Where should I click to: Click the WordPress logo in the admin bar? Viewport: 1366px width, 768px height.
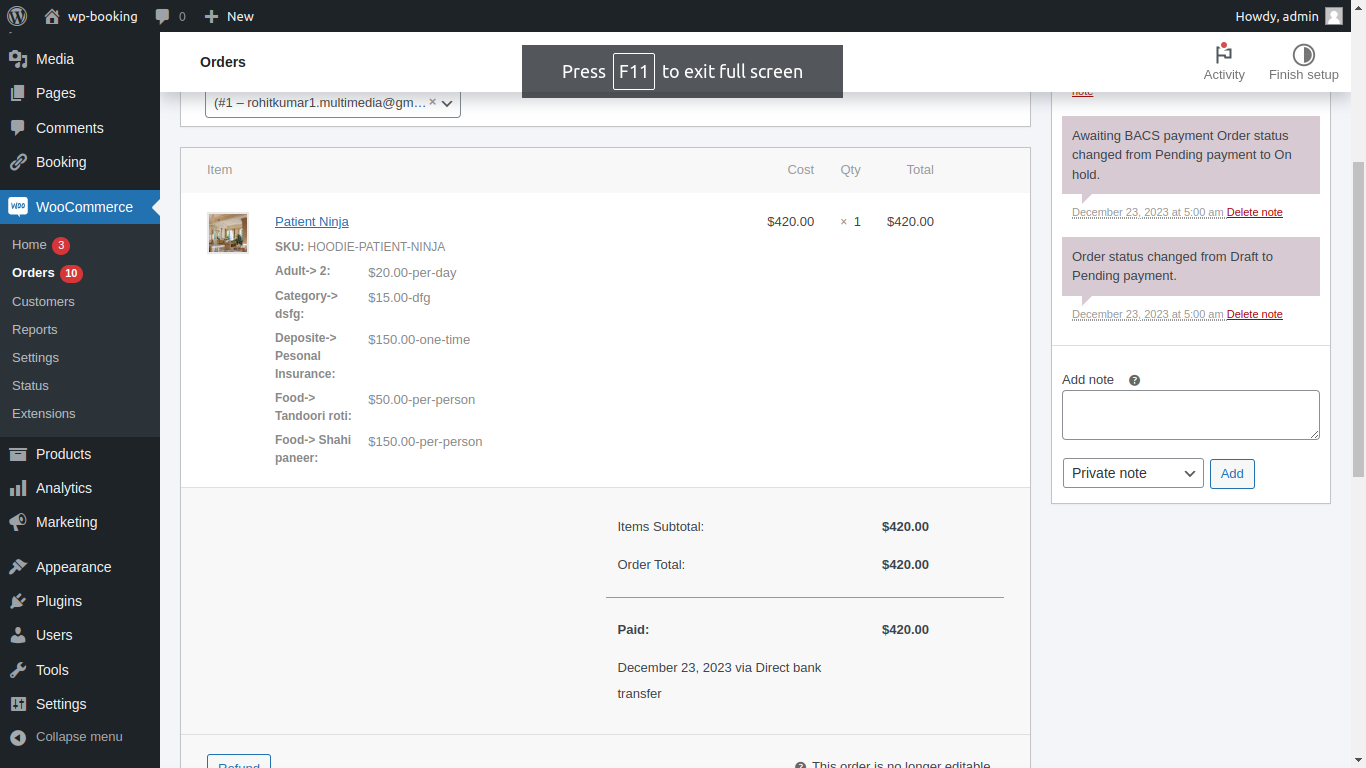click(x=17, y=16)
